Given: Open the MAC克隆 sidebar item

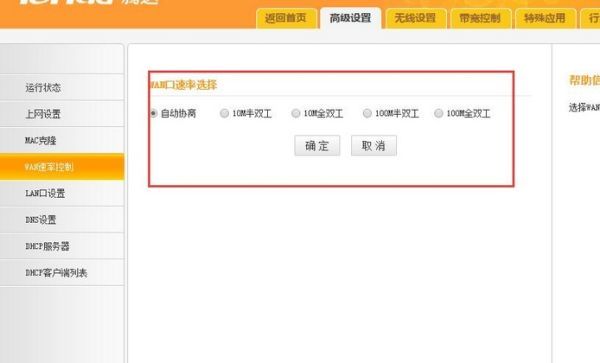Looking at the screenshot, I should [62, 140].
